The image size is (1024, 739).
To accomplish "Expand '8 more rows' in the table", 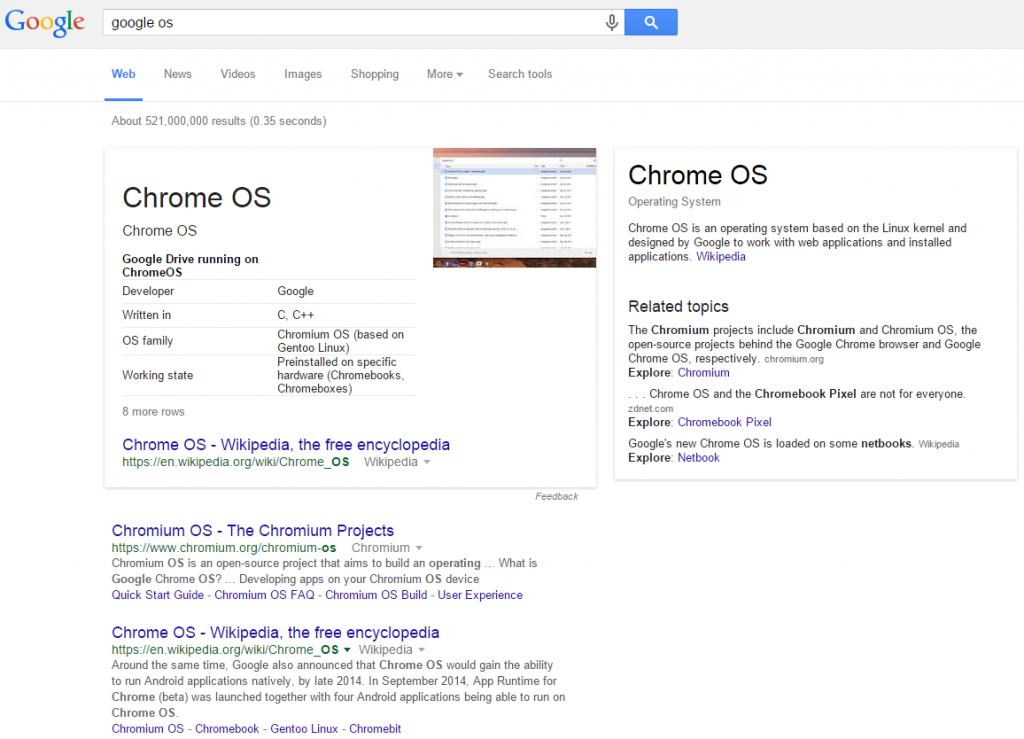I will pos(153,412).
